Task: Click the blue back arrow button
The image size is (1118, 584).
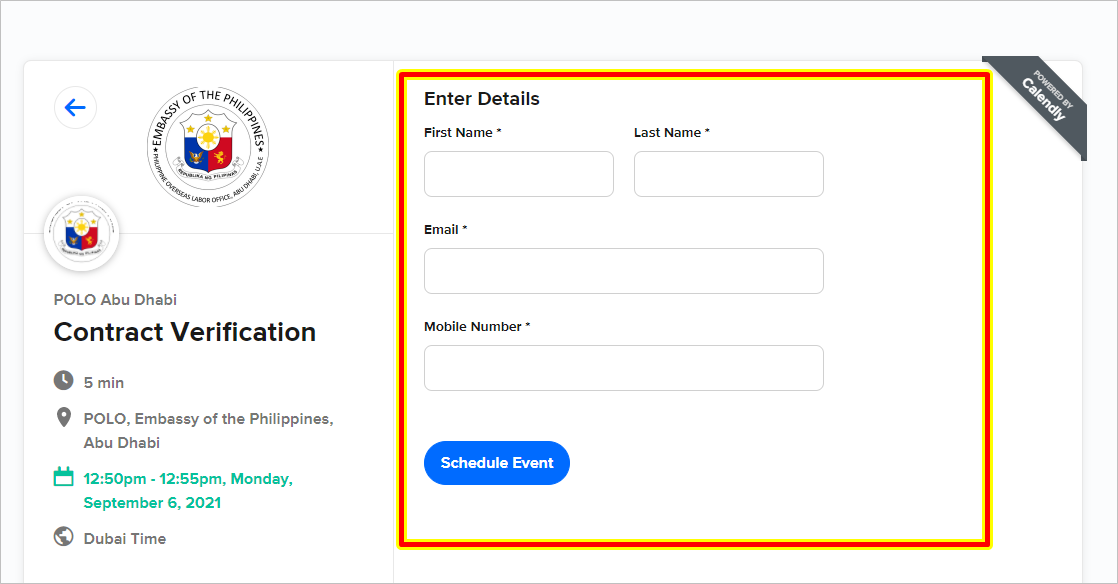Action: click(x=75, y=108)
